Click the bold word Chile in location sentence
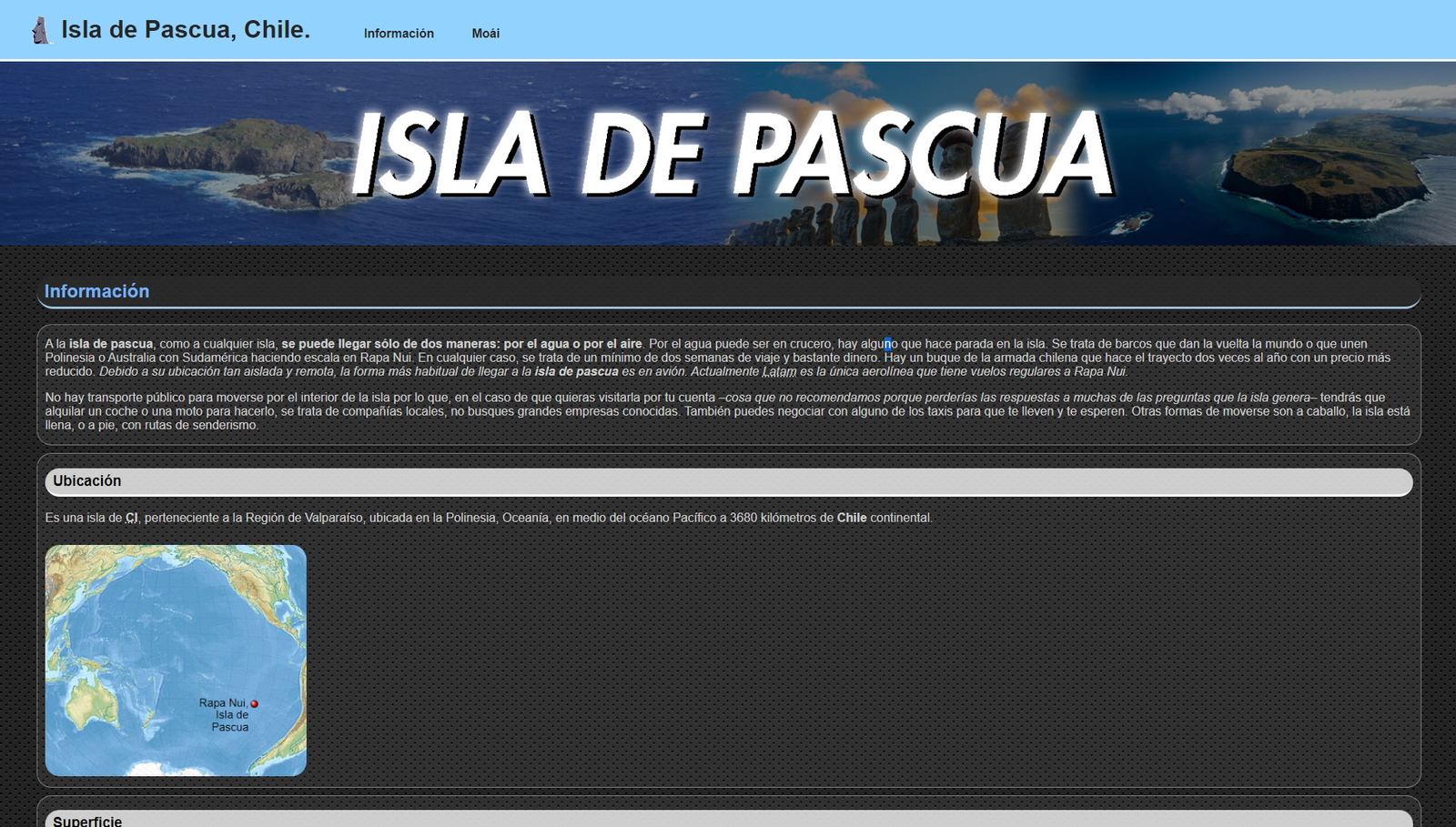This screenshot has height=827, width=1456. [x=851, y=518]
